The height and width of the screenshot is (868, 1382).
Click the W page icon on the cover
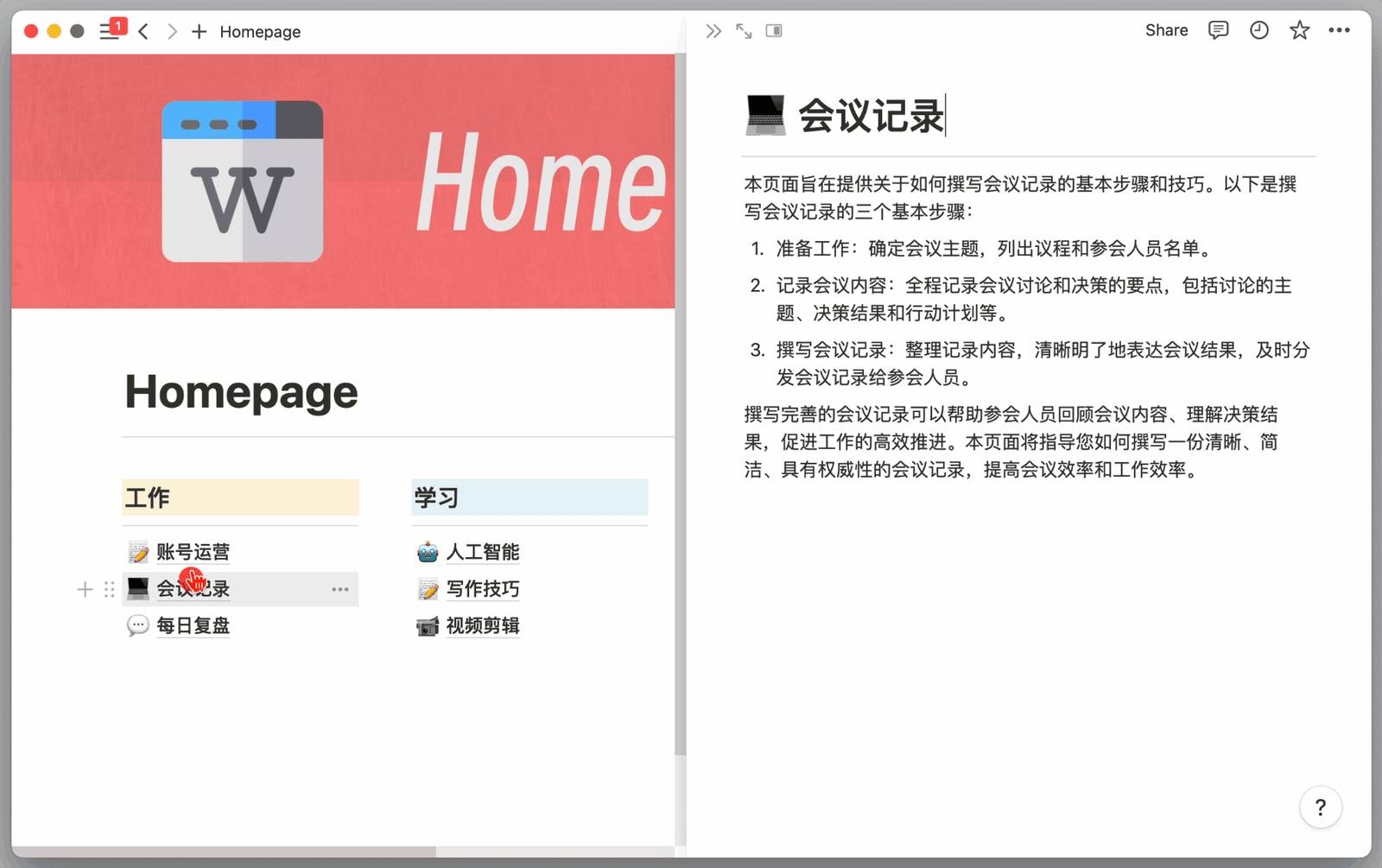(x=243, y=181)
